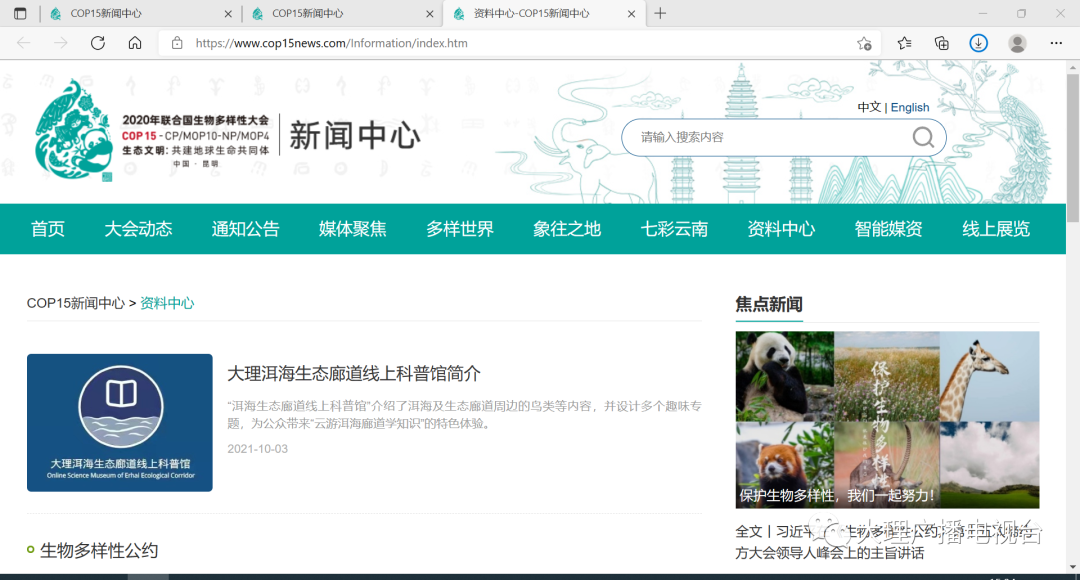
Task: Open the tab actions menu icon
Action: pyautogui.click(x=20, y=14)
